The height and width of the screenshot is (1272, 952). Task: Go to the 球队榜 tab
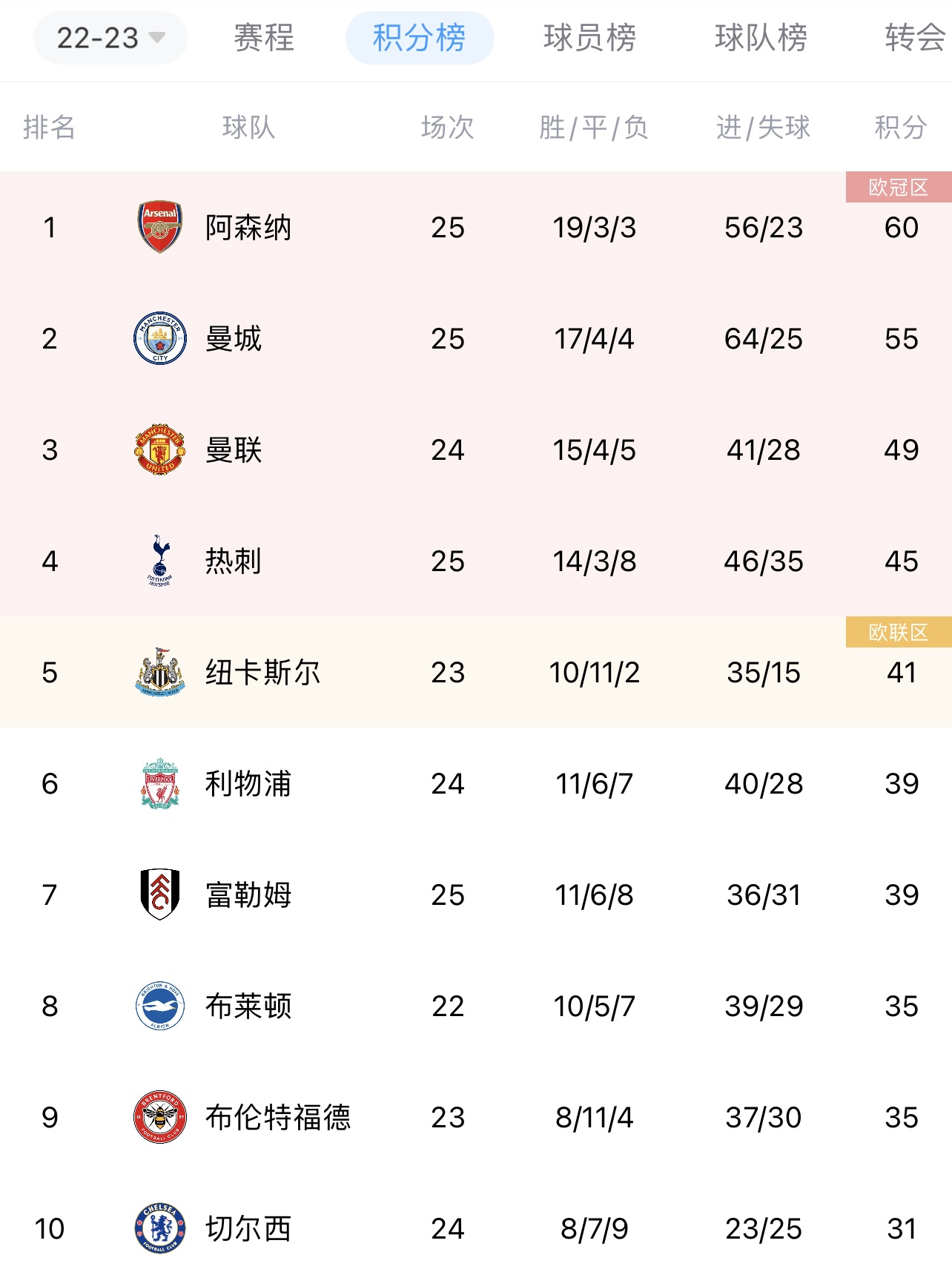pos(761,38)
